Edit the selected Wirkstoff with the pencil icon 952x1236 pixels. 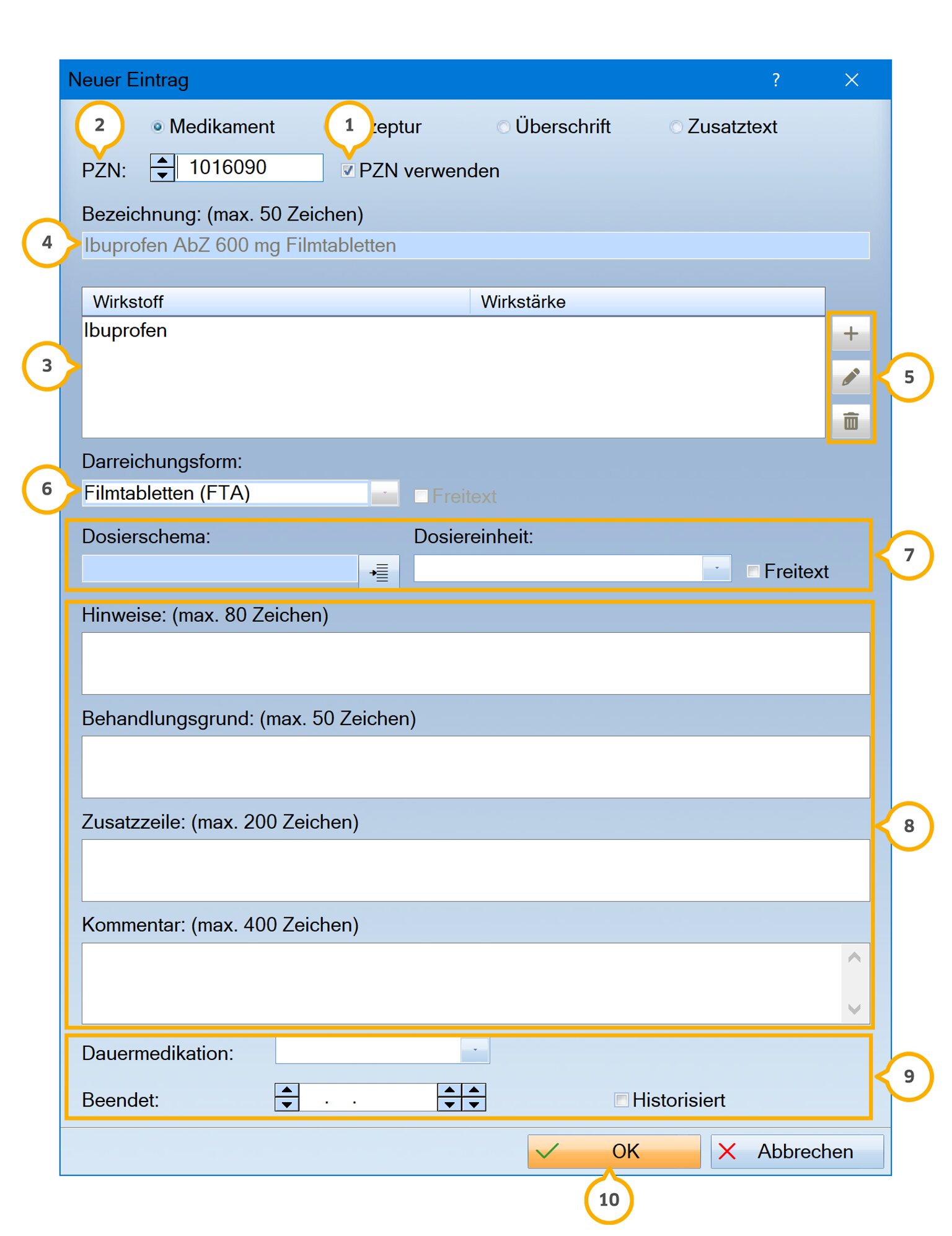[850, 376]
